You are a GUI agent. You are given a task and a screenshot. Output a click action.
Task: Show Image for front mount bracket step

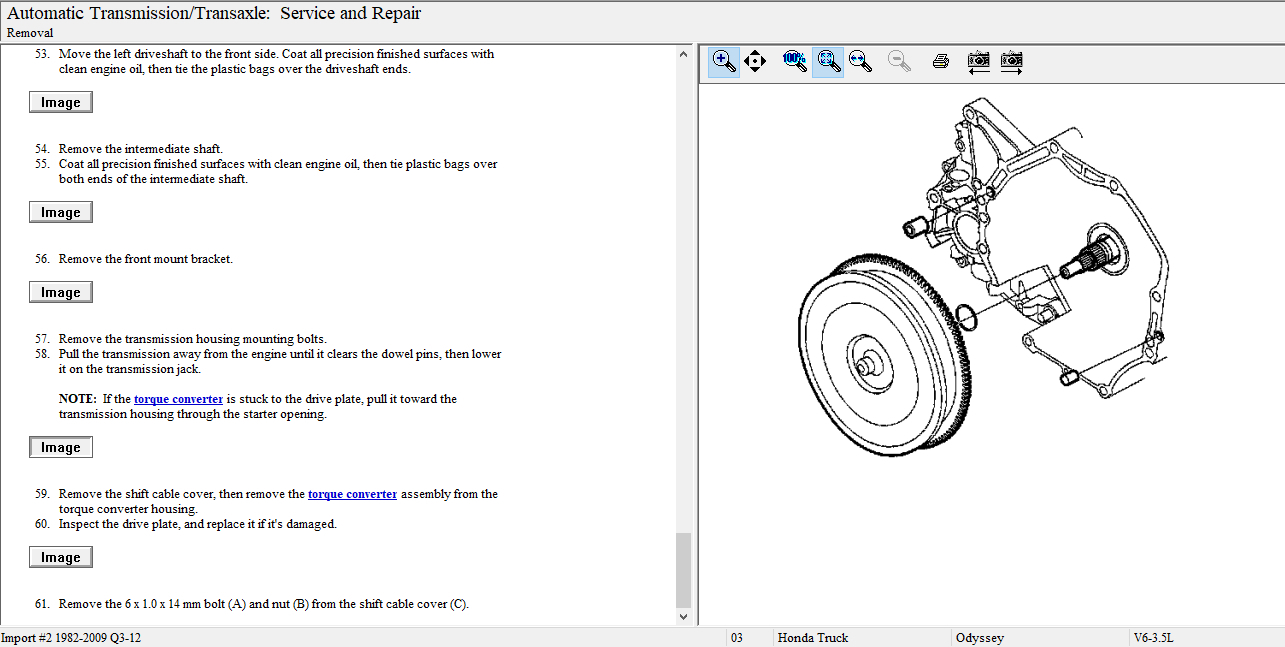61,292
